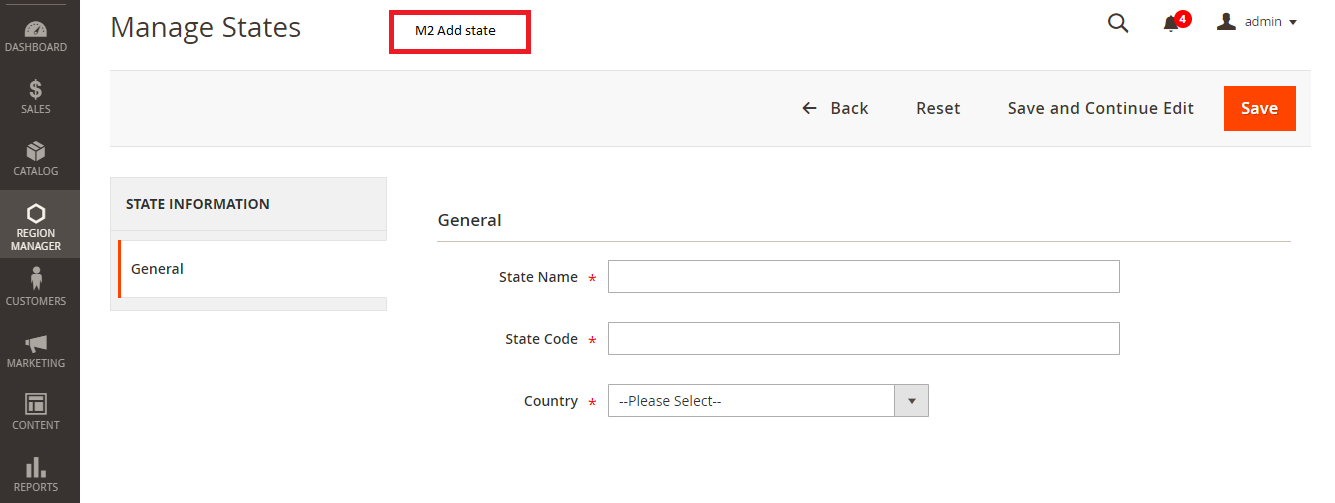Click the orange Save button
The image size is (1335, 503).
(1259, 108)
